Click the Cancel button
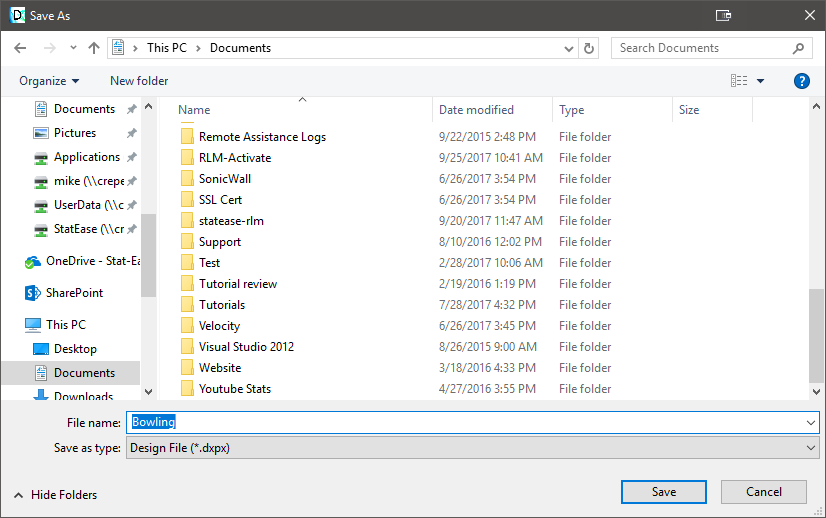The height and width of the screenshot is (518, 826). [x=764, y=492]
